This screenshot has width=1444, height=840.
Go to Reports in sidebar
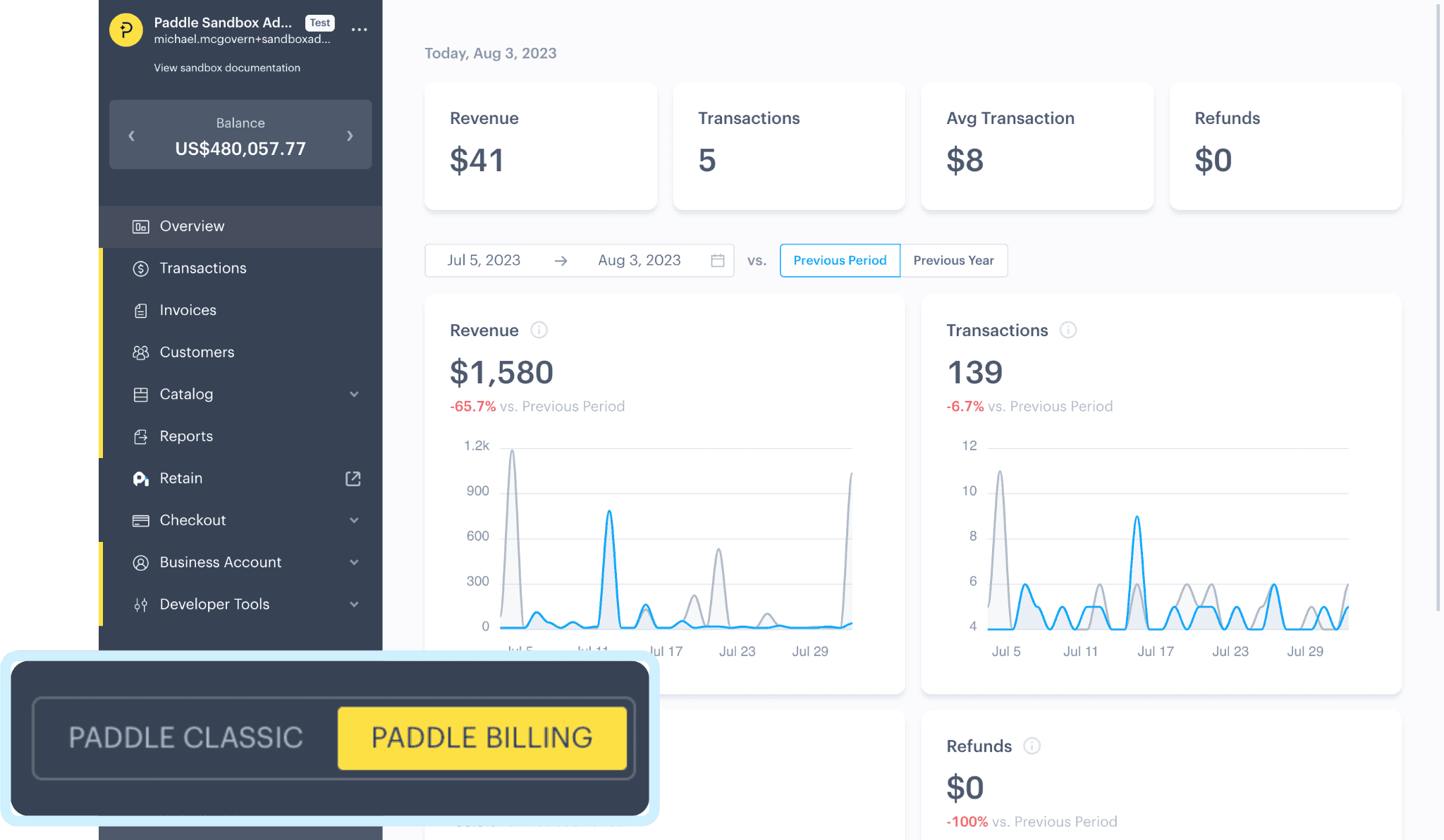click(x=186, y=436)
